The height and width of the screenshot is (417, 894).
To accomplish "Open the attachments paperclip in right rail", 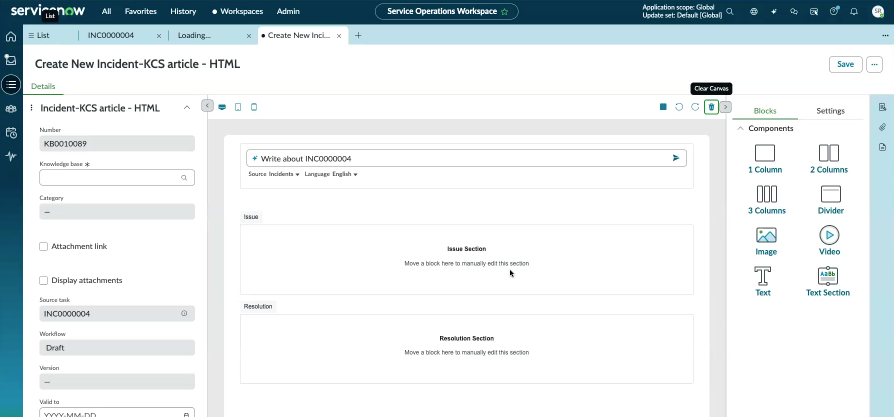I will [882, 127].
